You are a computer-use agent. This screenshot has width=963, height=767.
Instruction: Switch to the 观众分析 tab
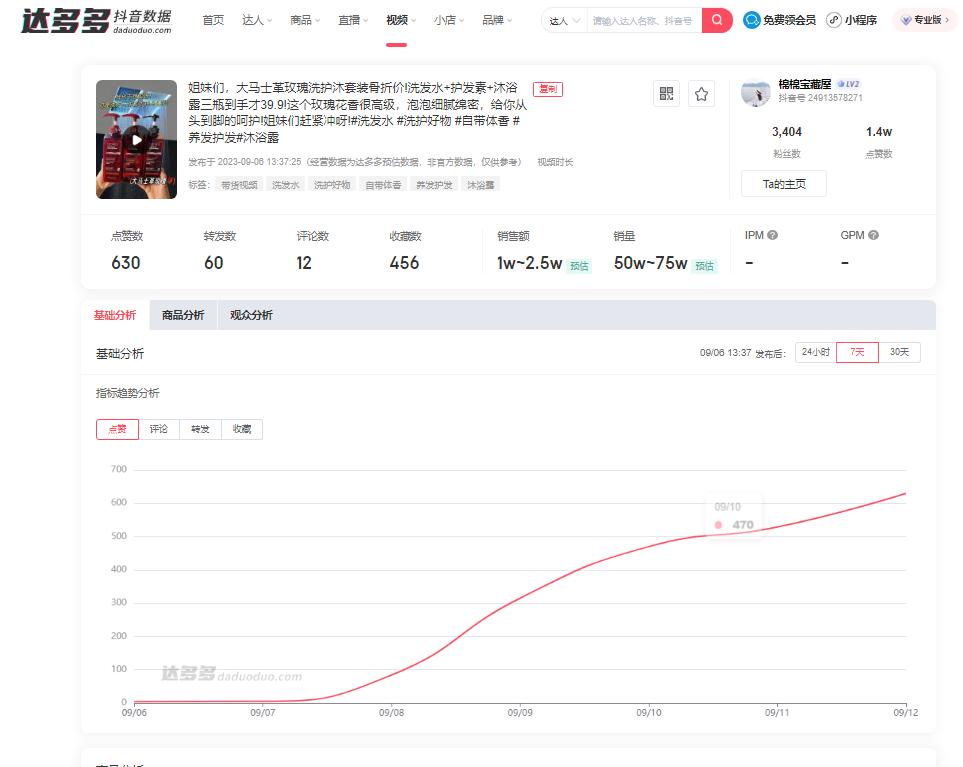[250, 314]
